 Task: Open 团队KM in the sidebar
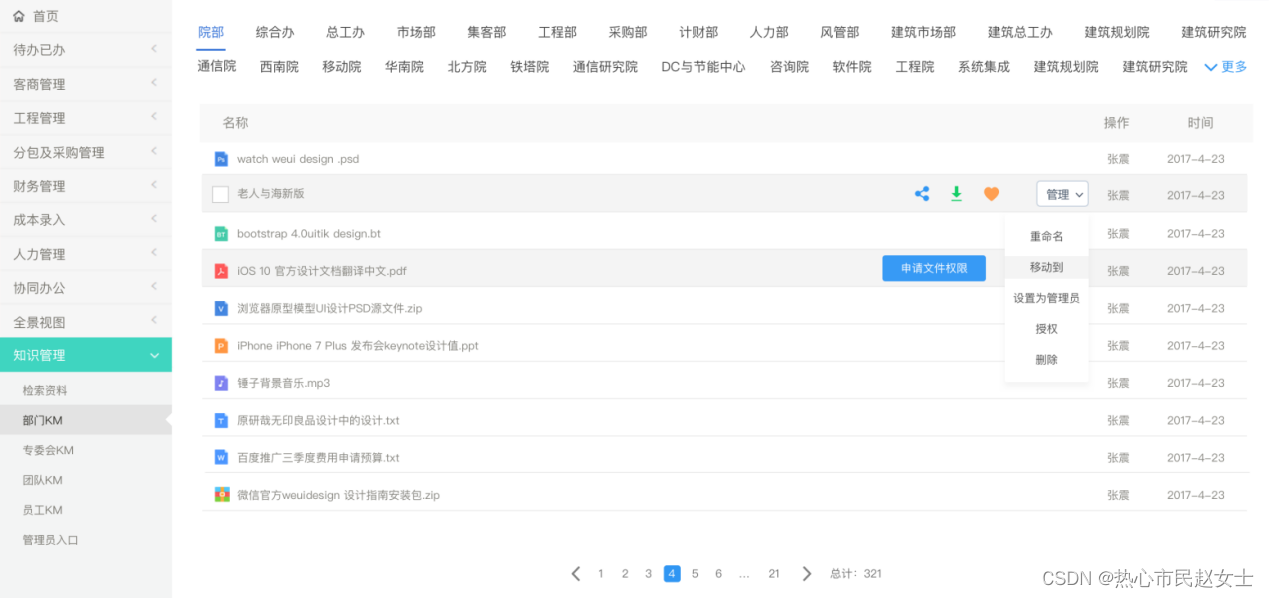click(x=42, y=480)
